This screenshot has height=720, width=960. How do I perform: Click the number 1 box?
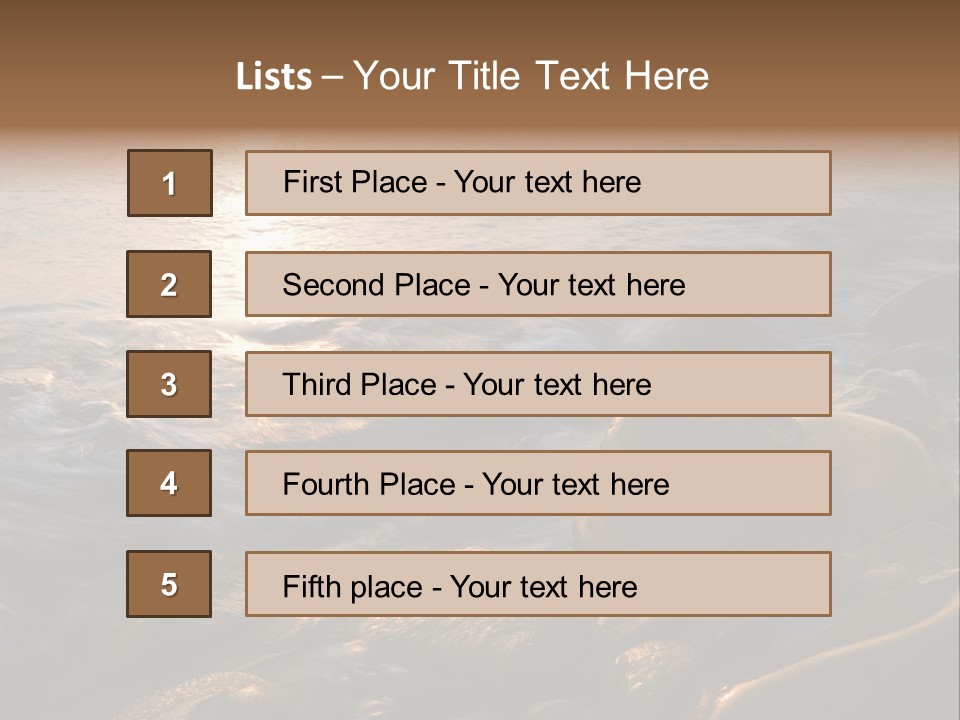pos(169,183)
